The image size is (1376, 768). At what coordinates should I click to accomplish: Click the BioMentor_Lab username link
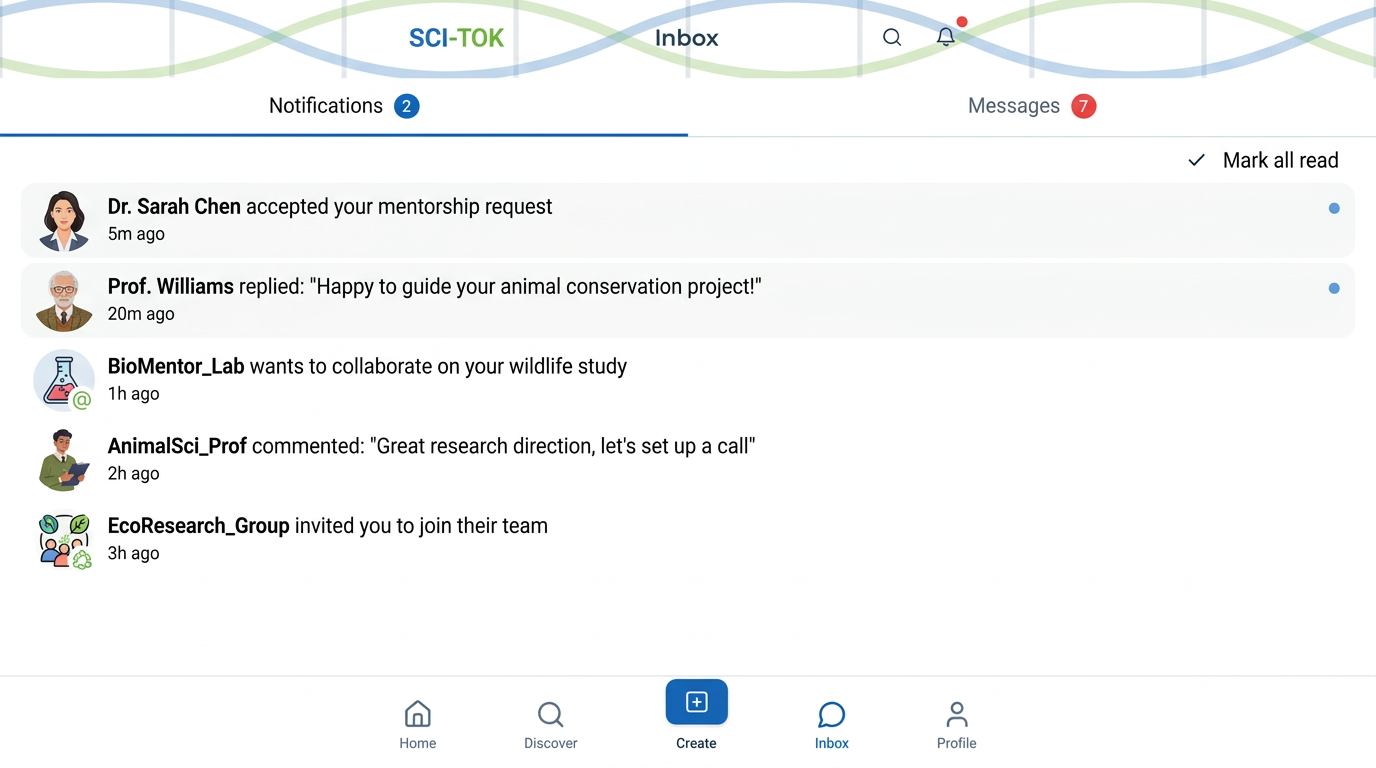pos(176,366)
